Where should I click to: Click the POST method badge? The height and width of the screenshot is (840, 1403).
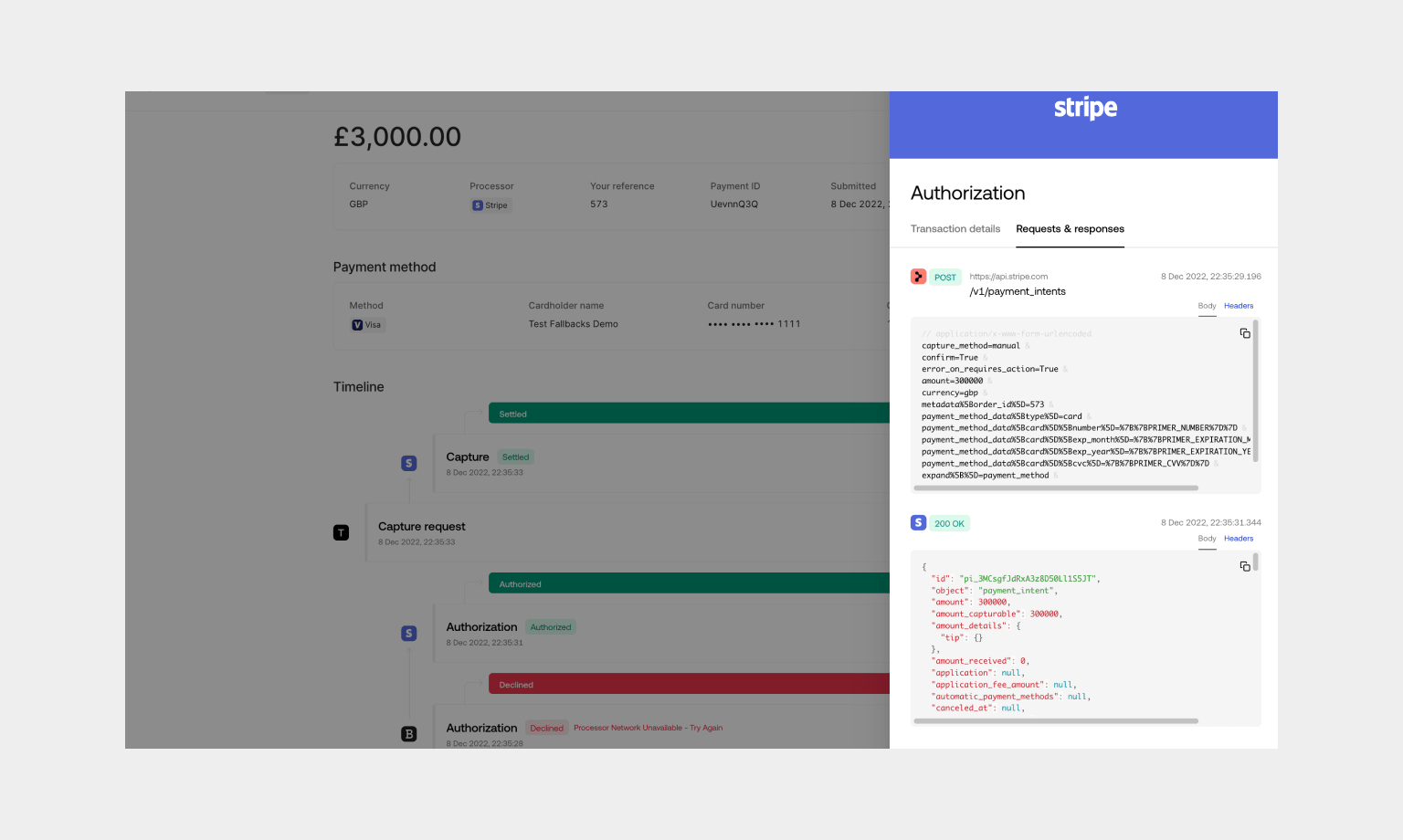pos(945,278)
